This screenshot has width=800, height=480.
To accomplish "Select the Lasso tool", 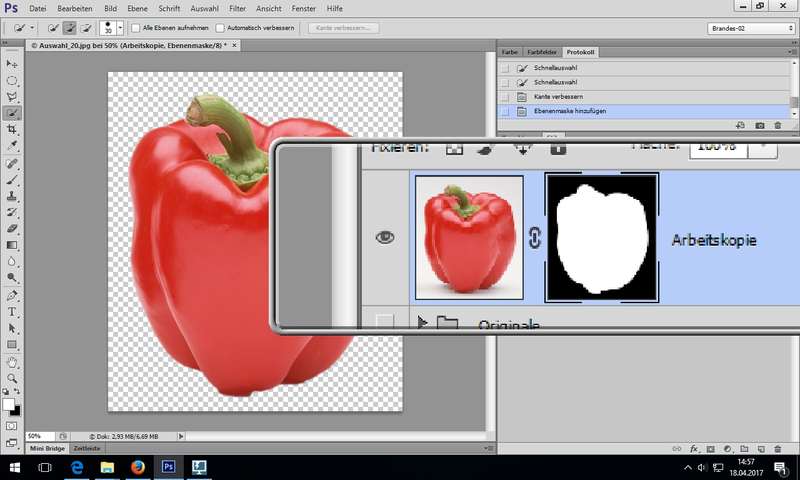I will pos(13,97).
